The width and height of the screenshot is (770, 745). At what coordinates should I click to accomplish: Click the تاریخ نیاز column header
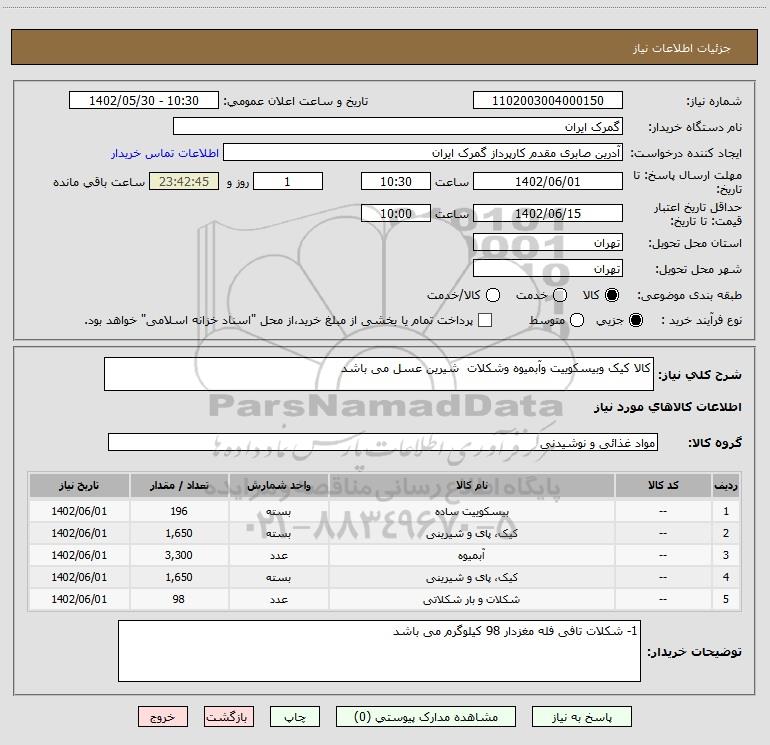[79, 485]
